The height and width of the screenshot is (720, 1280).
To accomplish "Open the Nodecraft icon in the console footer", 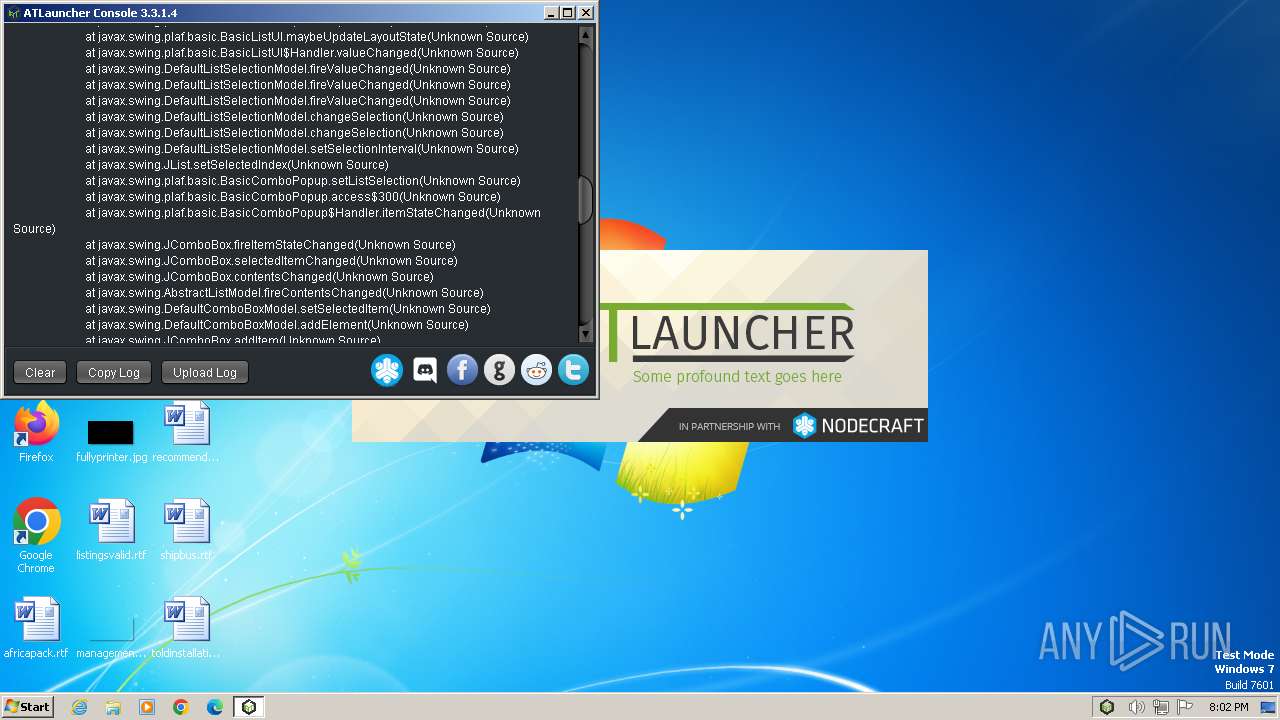I will [x=387, y=371].
